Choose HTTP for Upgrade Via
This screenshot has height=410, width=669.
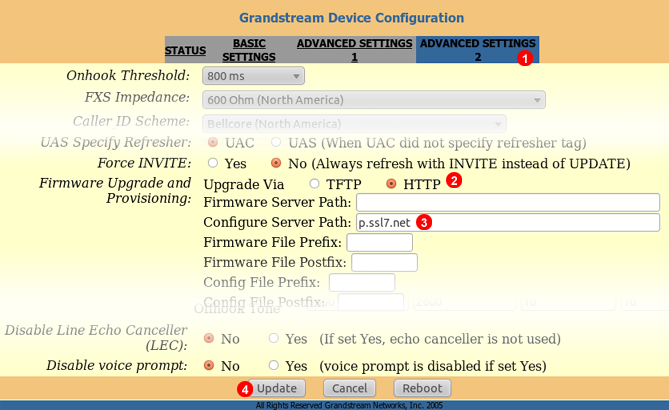(391, 183)
